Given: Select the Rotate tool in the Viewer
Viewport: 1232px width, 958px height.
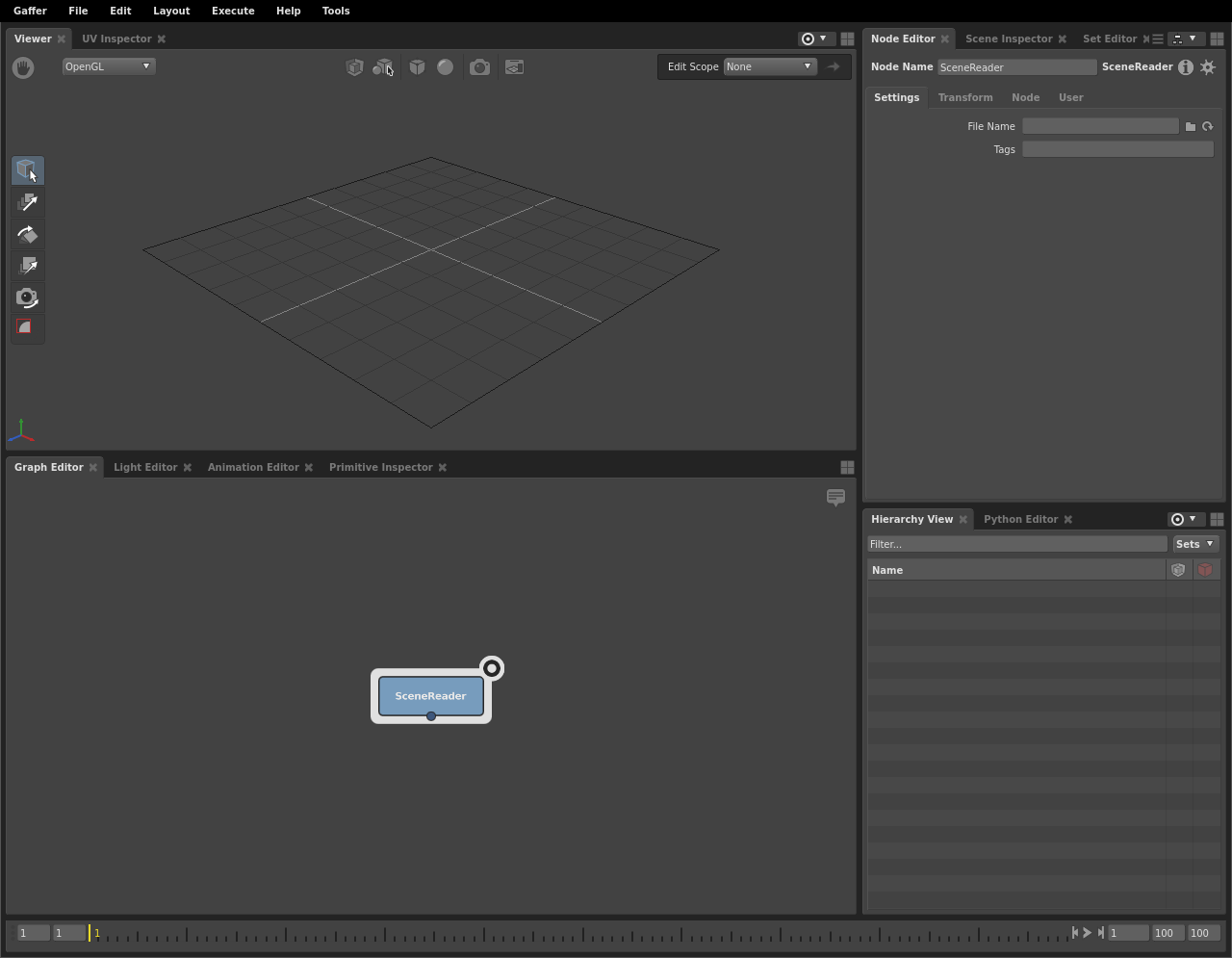Looking at the screenshot, I should tap(28, 234).
